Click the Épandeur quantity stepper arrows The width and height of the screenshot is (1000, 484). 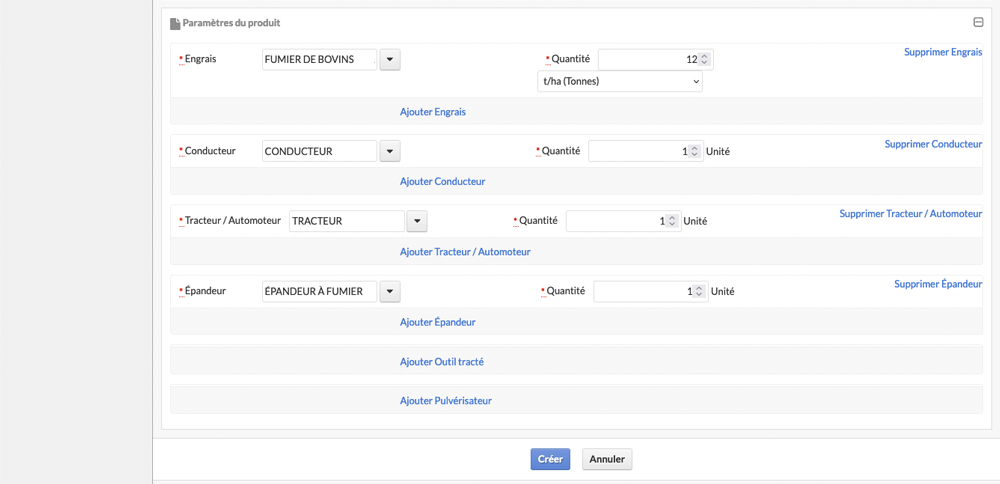699,291
